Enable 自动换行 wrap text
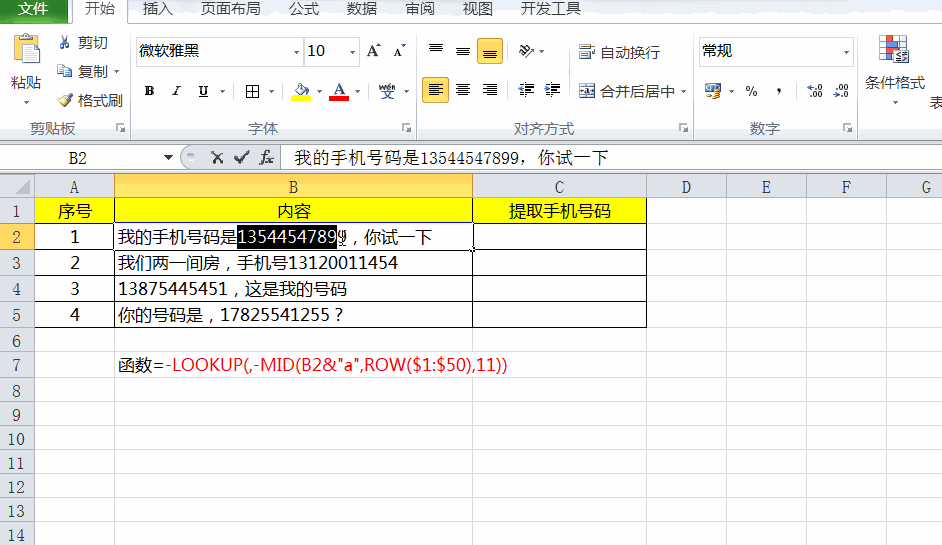The width and height of the screenshot is (942, 545). point(619,52)
